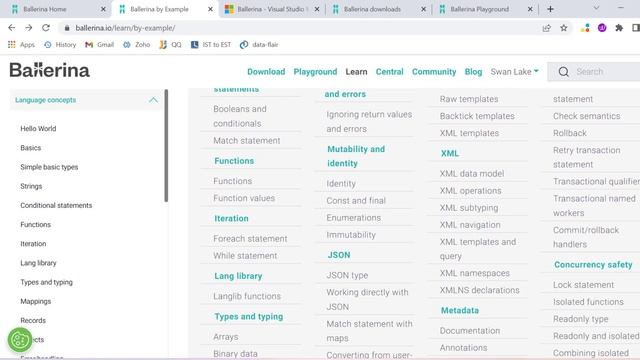
Task: Open the XML navigation example
Action: [x=470, y=225]
